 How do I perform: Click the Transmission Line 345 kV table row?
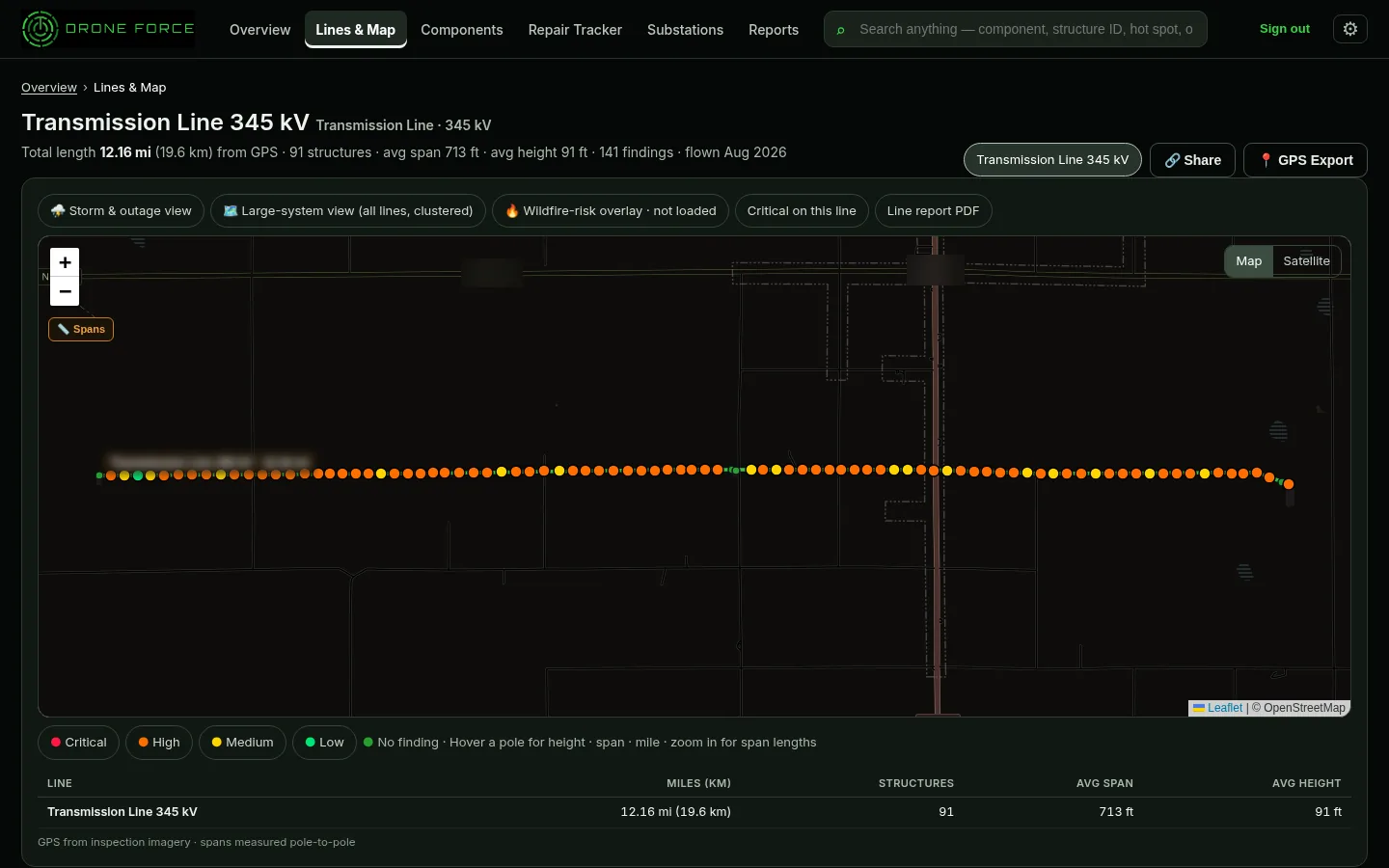pyautogui.click(x=694, y=812)
